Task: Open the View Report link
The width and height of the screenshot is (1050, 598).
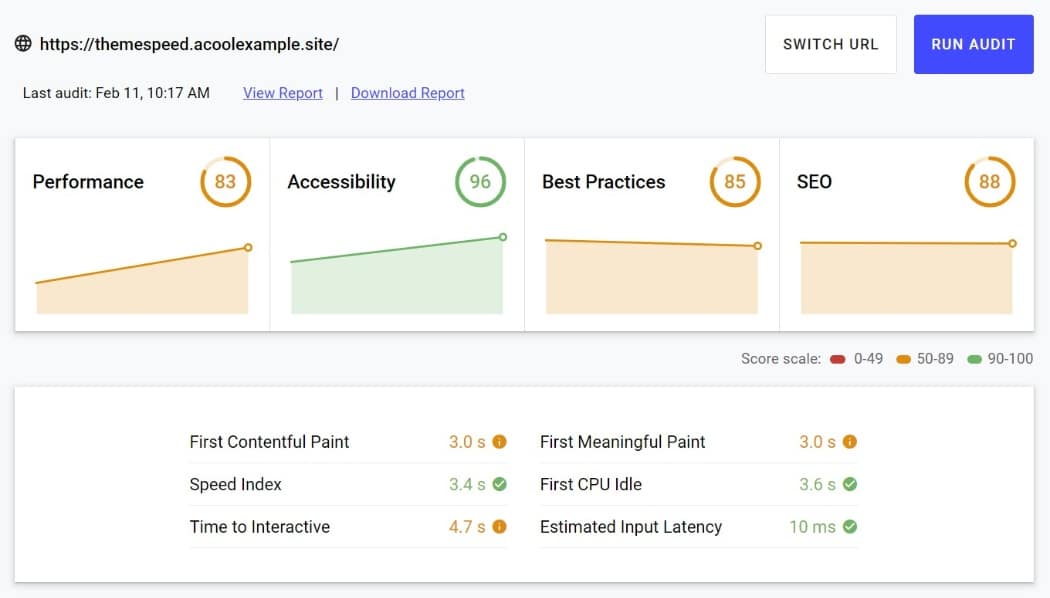Action: [283, 93]
